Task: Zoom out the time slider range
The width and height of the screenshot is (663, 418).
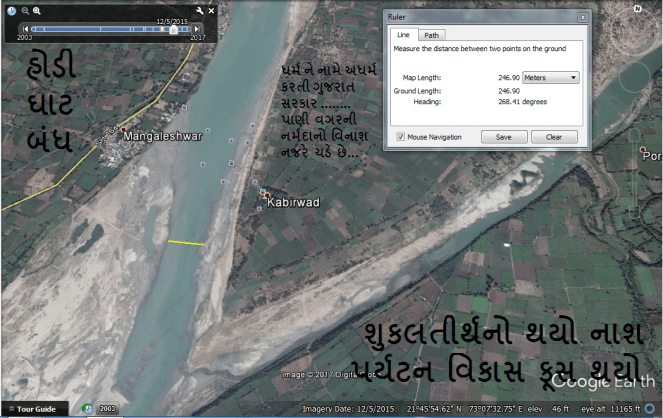Action: click(x=23, y=10)
